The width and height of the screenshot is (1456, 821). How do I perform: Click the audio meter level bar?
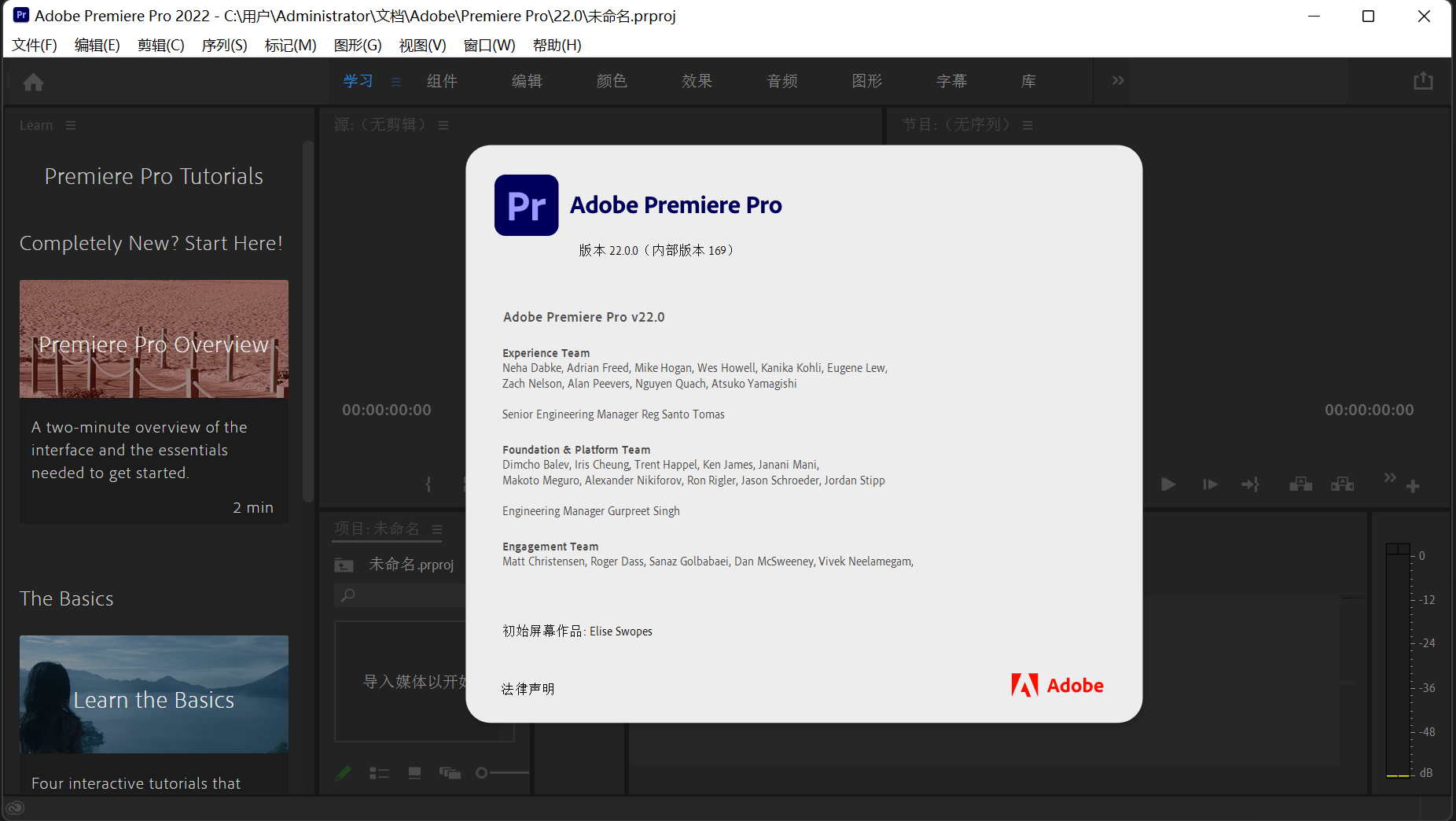(x=1398, y=660)
